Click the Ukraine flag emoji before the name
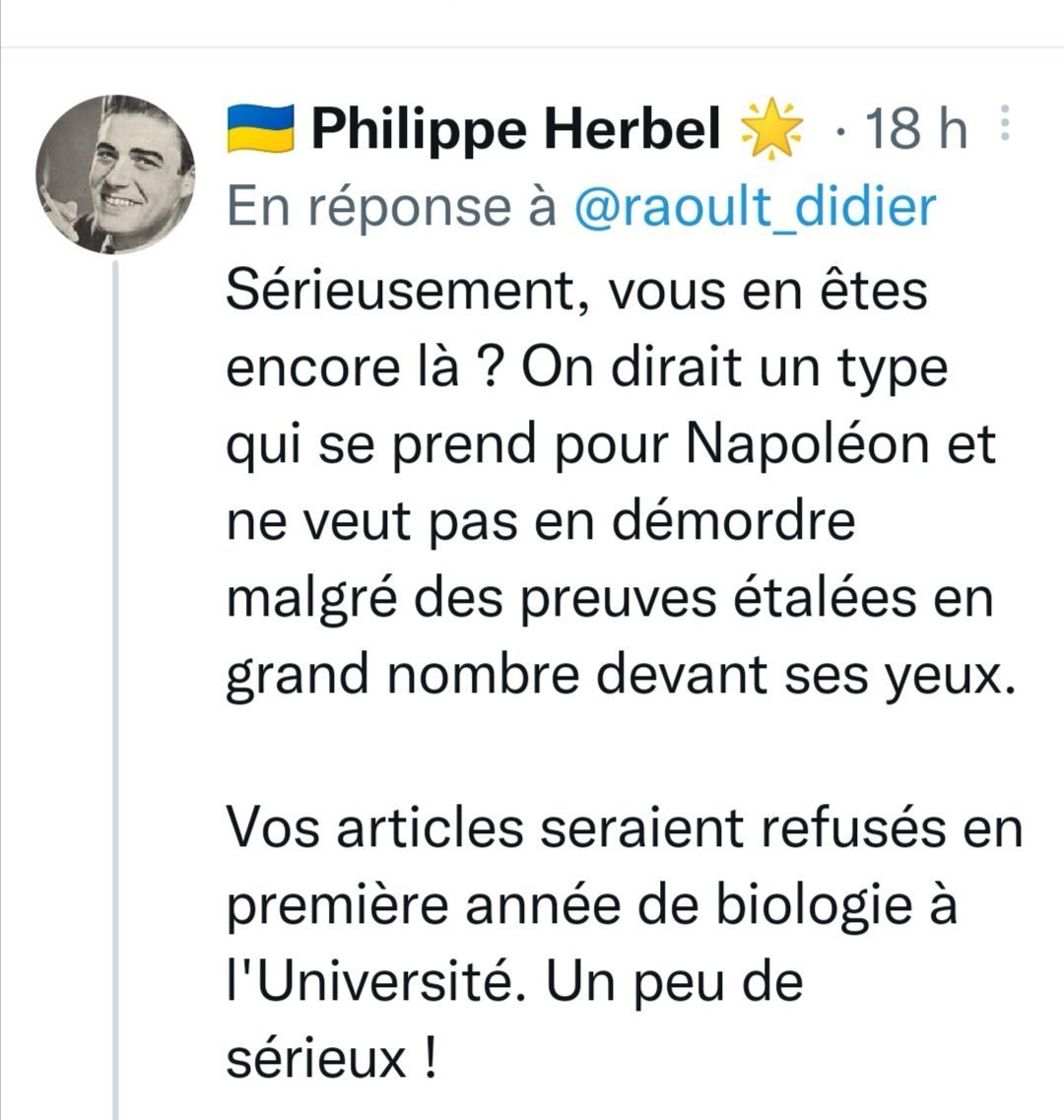Image resolution: width=1064 pixels, height=1120 pixels. 261,130
